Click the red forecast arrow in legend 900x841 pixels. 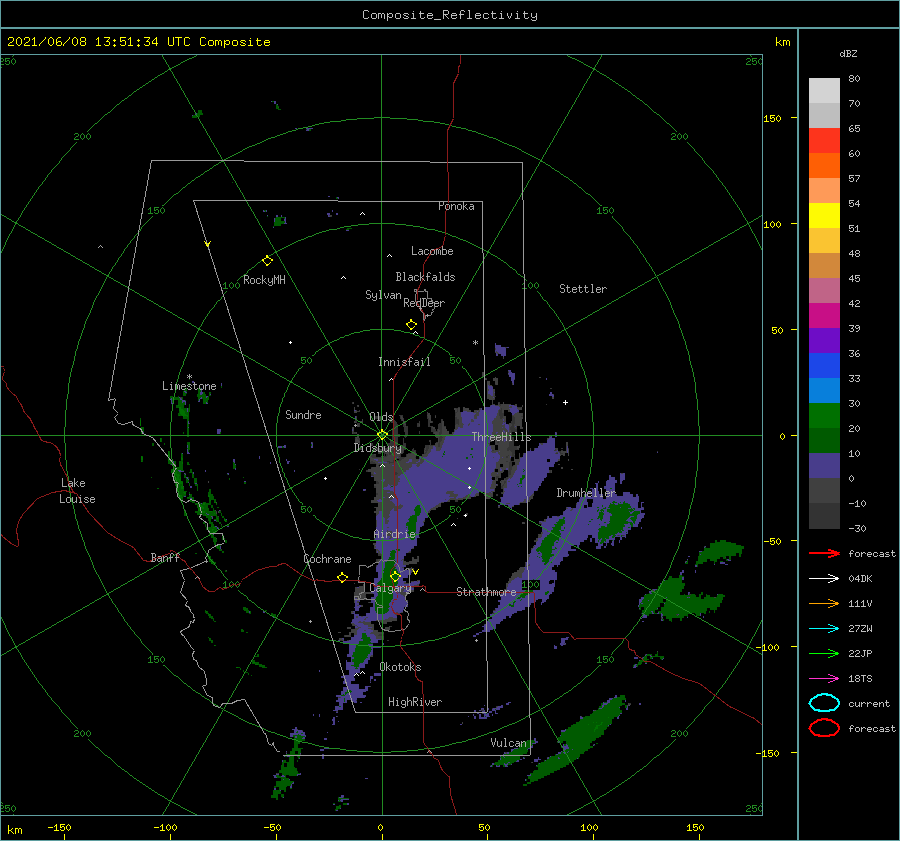click(x=824, y=553)
